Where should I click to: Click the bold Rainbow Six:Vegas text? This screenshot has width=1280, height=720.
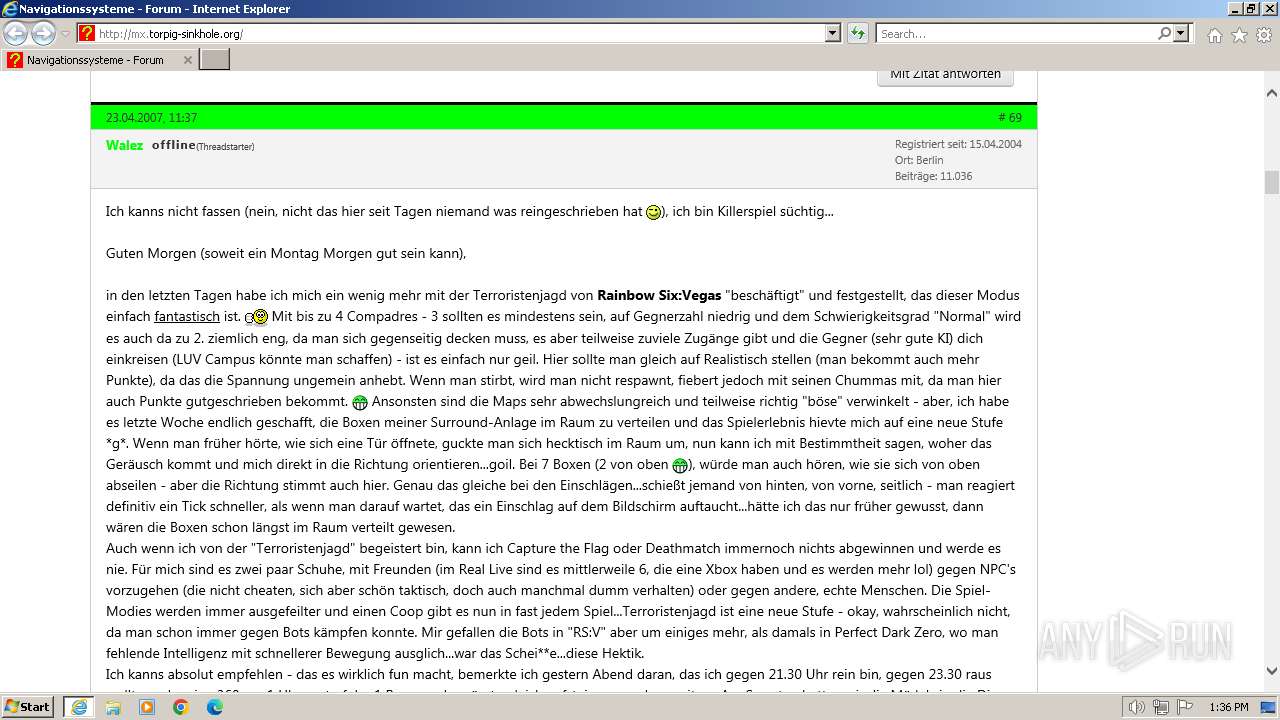[659, 295]
